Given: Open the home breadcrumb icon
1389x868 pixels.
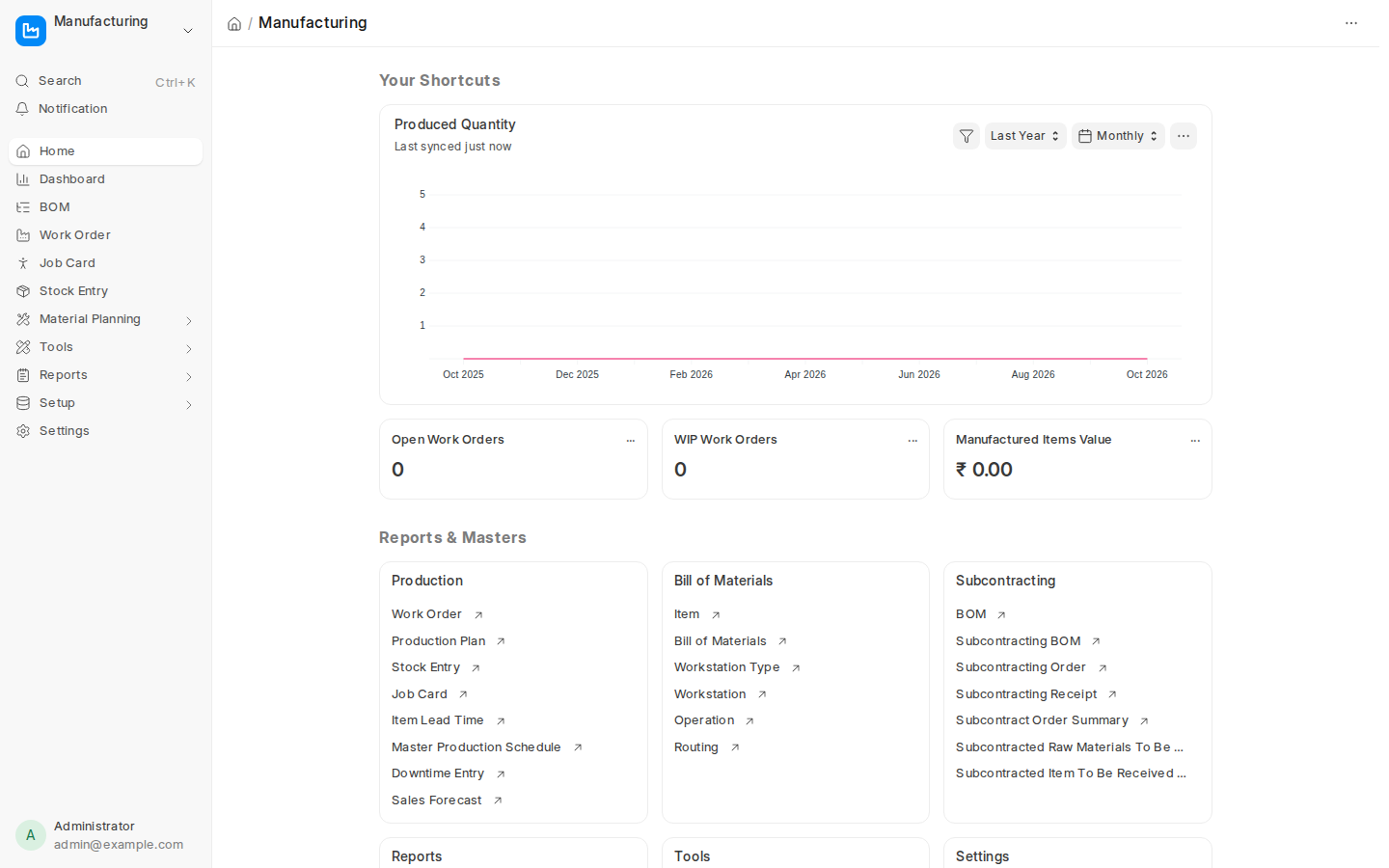Looking at the screenshot, I should pyautogui.click(x=234, y=23).
